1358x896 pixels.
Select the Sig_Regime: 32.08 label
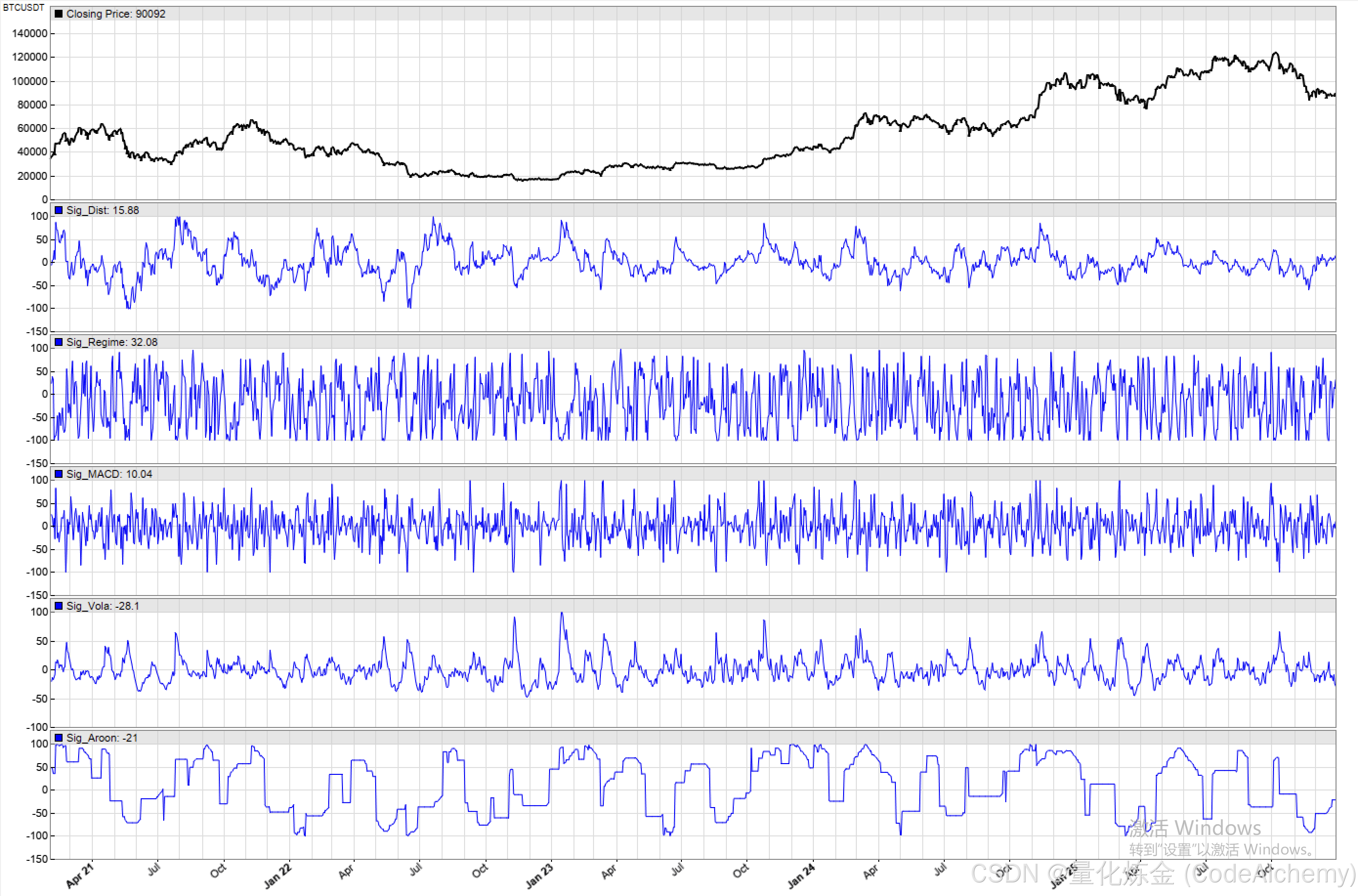point(111,342)
